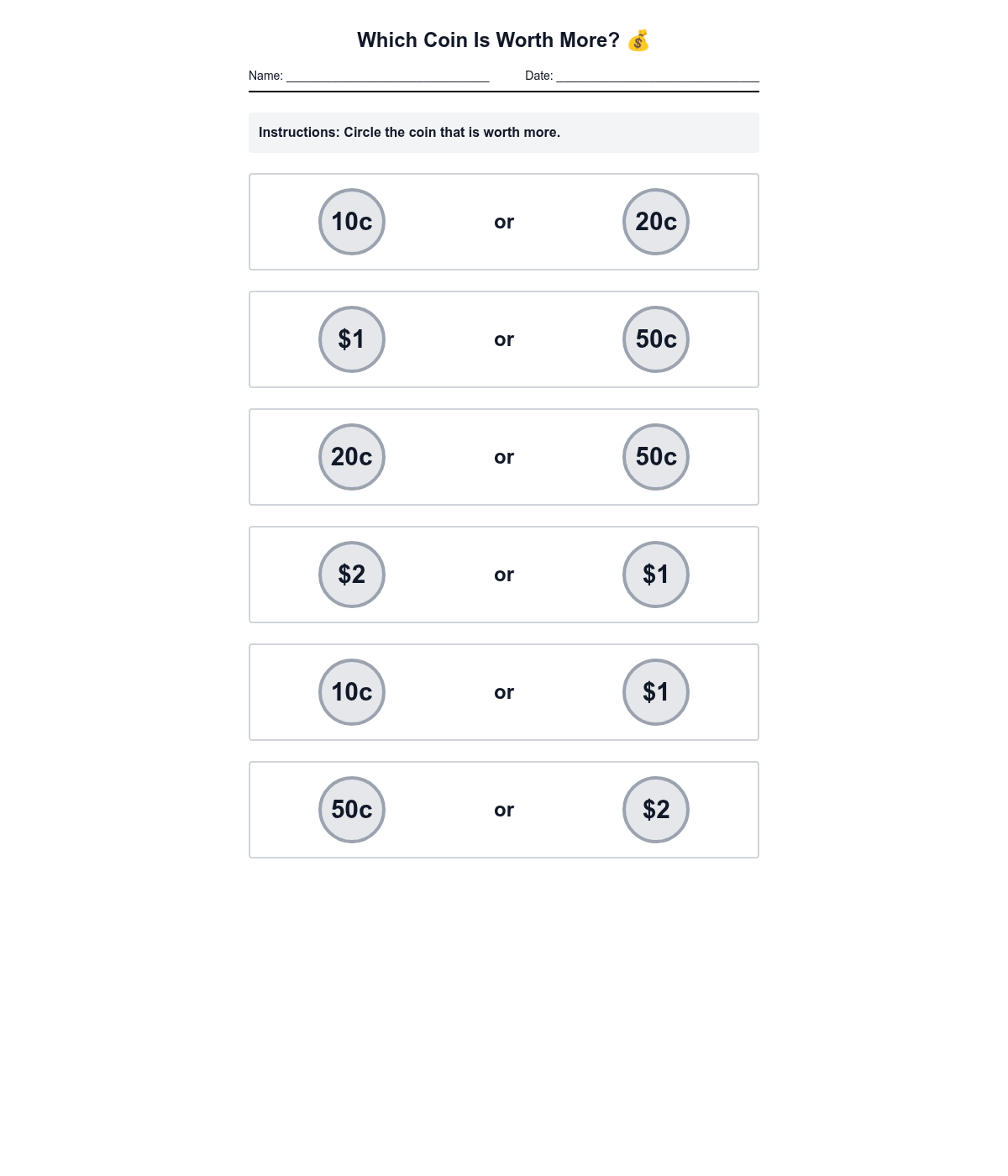Select the $2 coin in the last row
The image size is (1008, 1176).
pos(656,810)
